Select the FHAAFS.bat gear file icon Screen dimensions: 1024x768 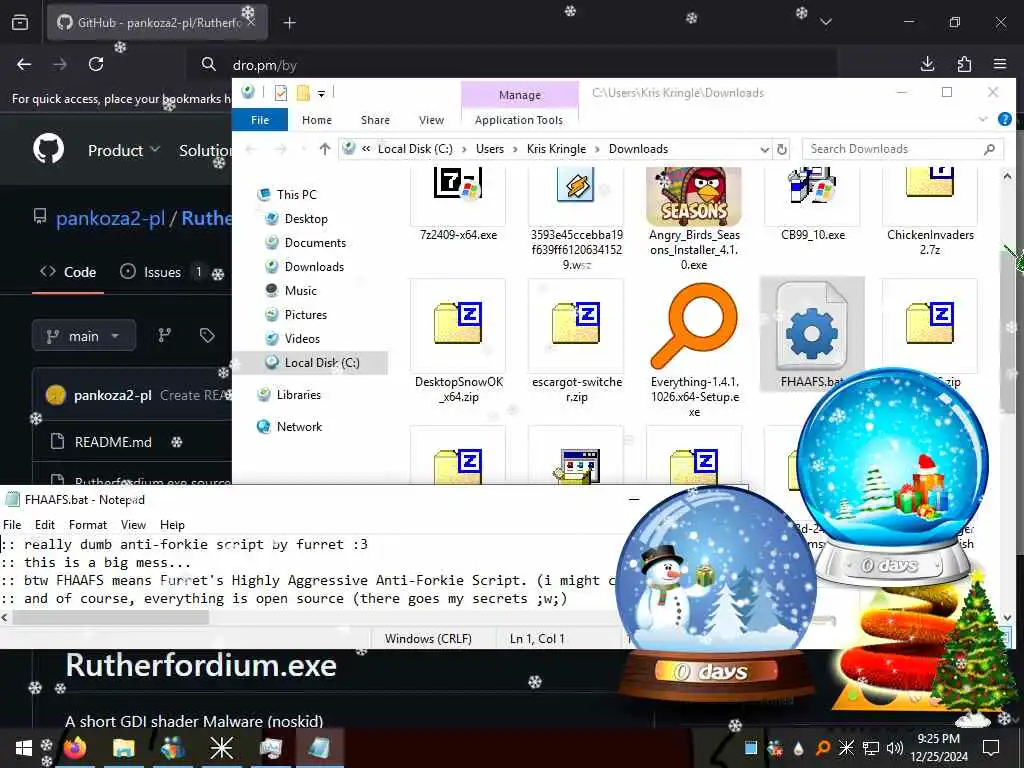[812, 325]
